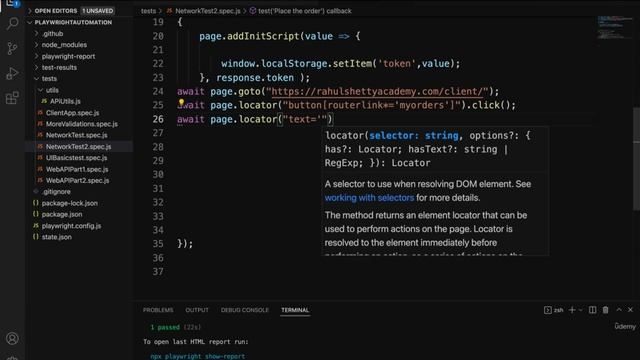This screenshot has width=640, height=360.
Task: Open WebAPIPart1.spec.js file
Action: click(x=77, y=169)
